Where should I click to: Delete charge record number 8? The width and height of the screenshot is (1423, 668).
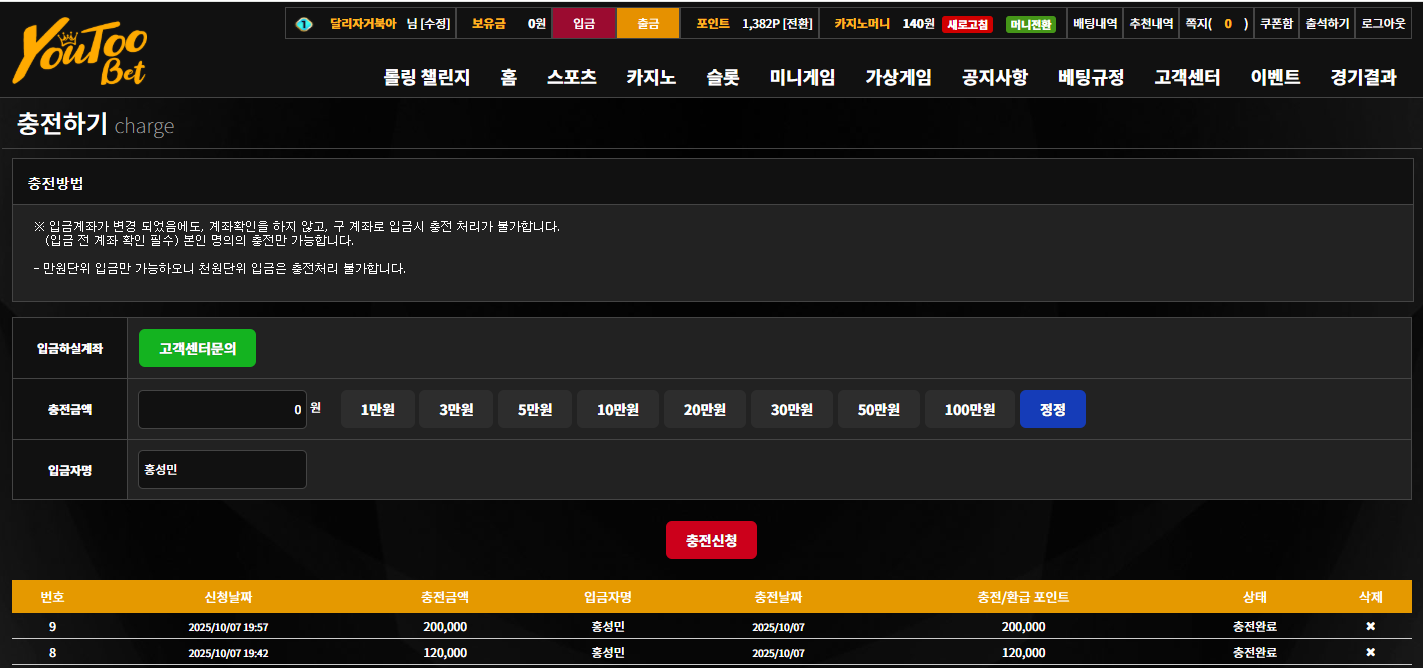1370,652
